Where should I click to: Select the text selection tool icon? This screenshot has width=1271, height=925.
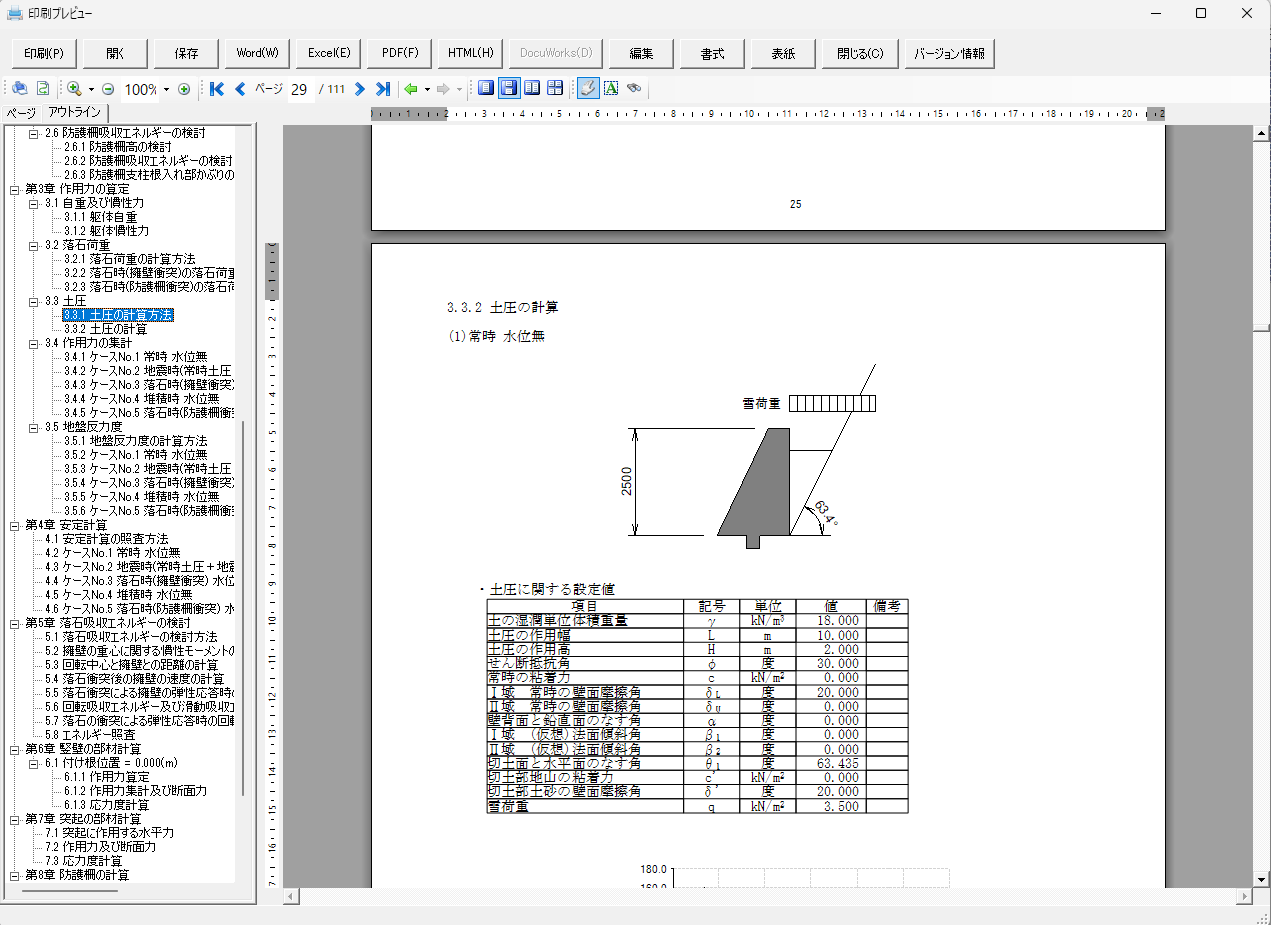tap(611, 88)
